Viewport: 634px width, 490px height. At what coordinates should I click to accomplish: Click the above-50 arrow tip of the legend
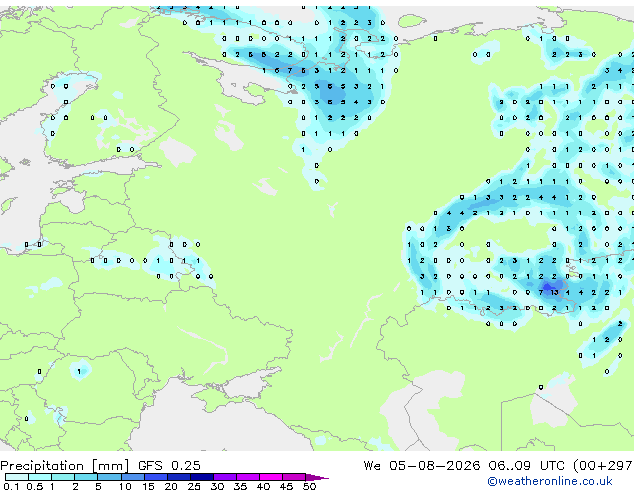[x=317, y=477]
